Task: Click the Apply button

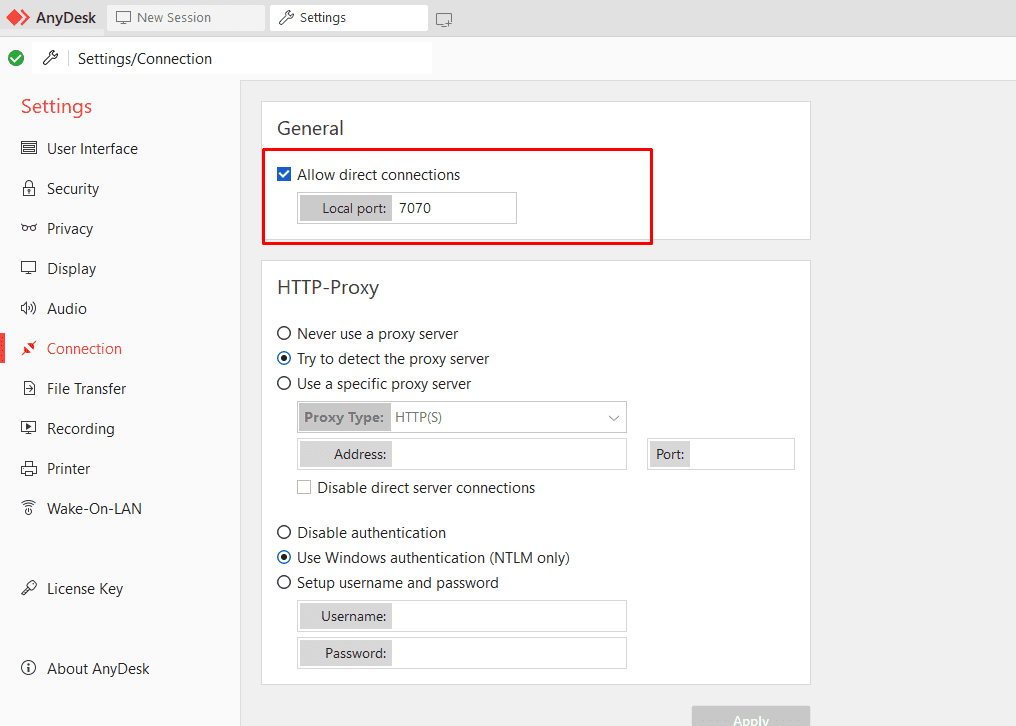Action: coord(750,716)
